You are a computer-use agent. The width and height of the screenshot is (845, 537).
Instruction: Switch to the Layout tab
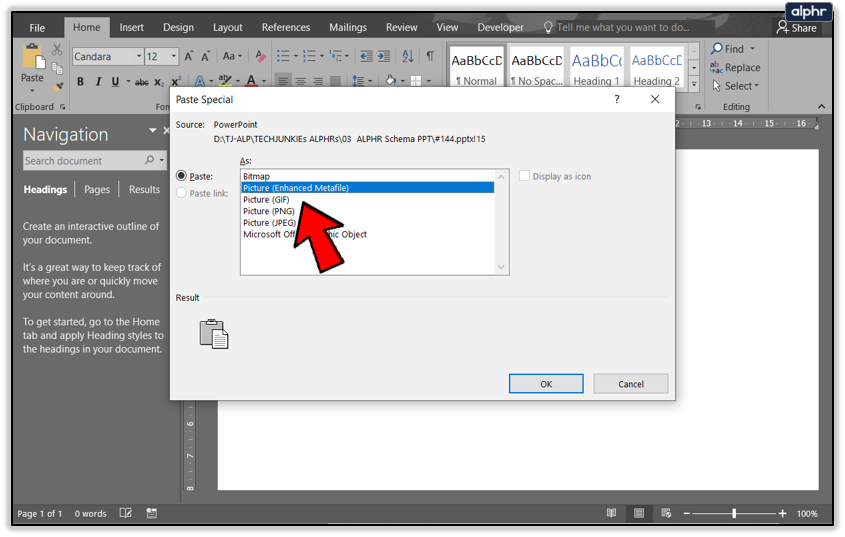227,27
